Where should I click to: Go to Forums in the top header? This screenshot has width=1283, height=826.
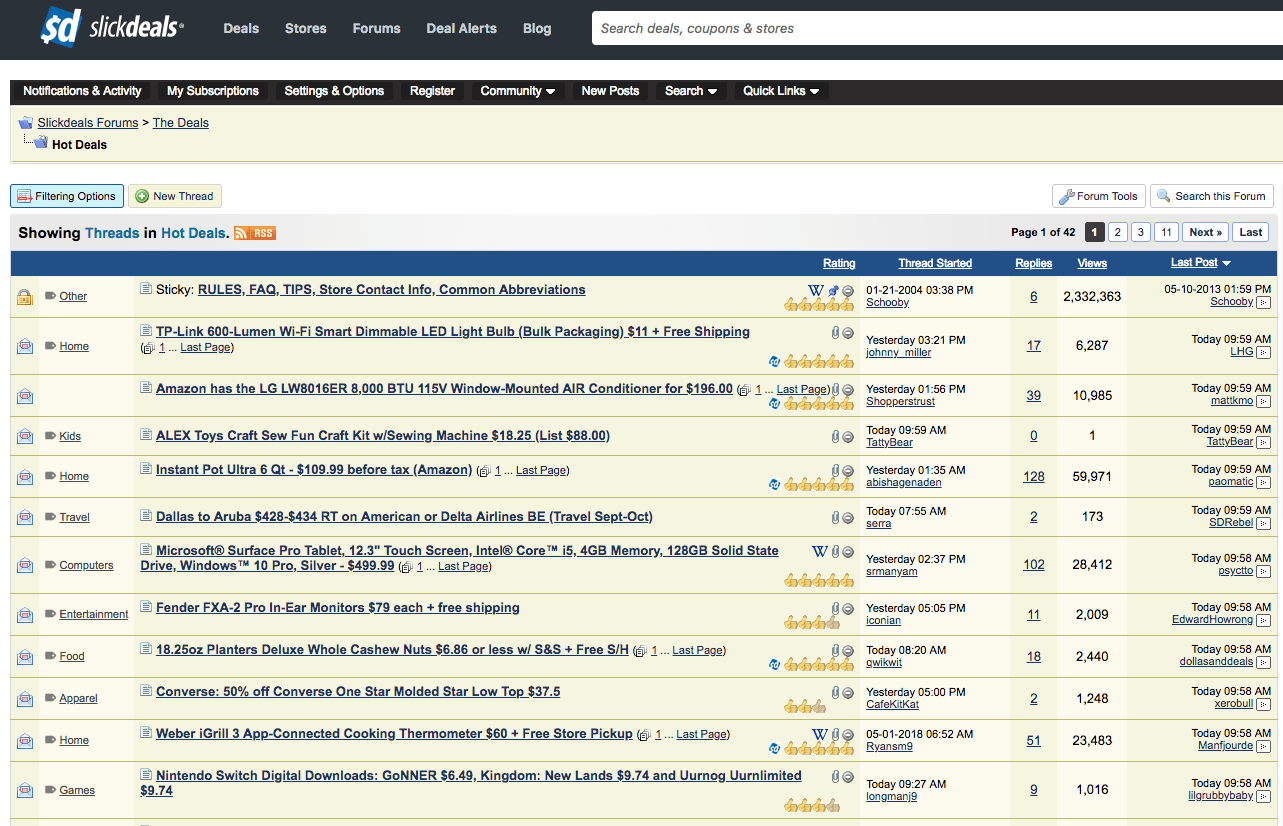(x=376, y=28)
